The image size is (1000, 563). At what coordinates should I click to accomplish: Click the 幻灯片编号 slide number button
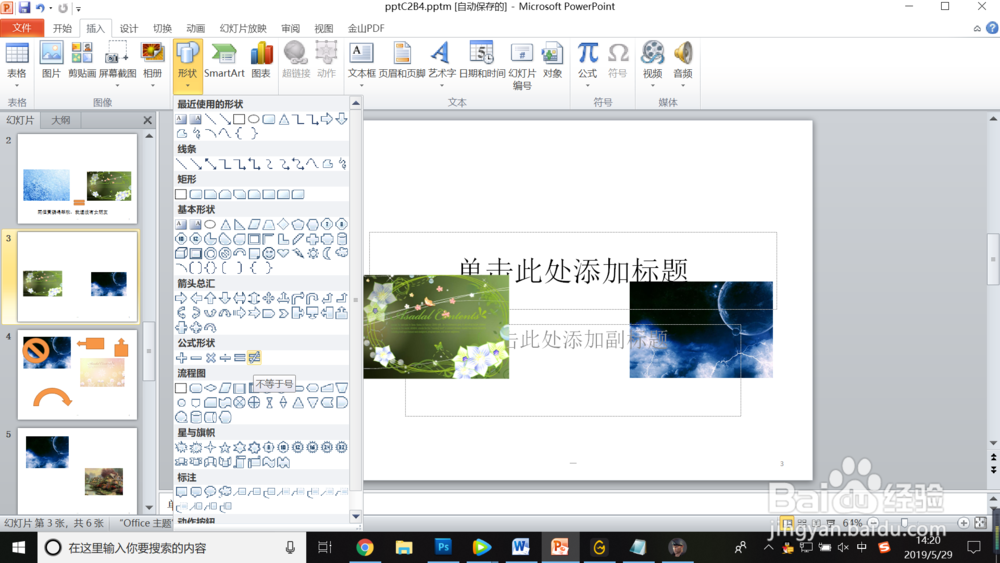click(x=522, y=65)
